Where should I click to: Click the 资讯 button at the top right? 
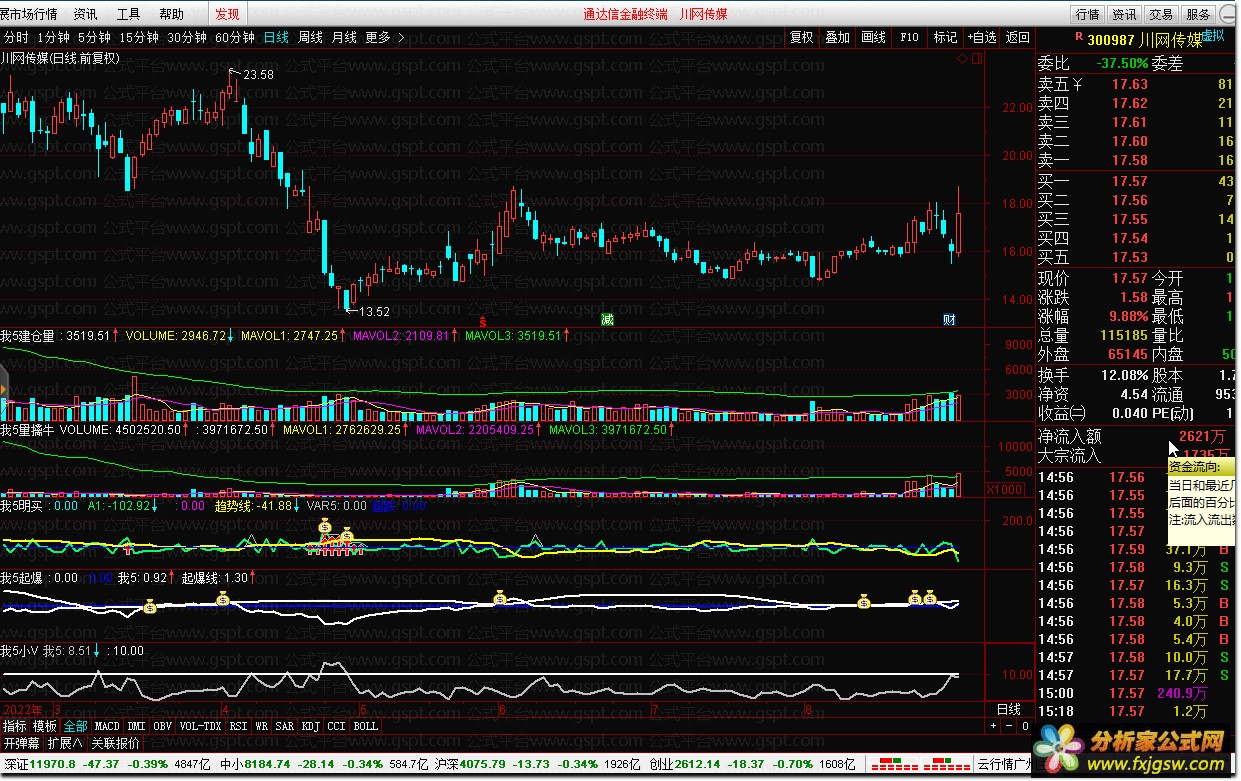click(1125, 14)
